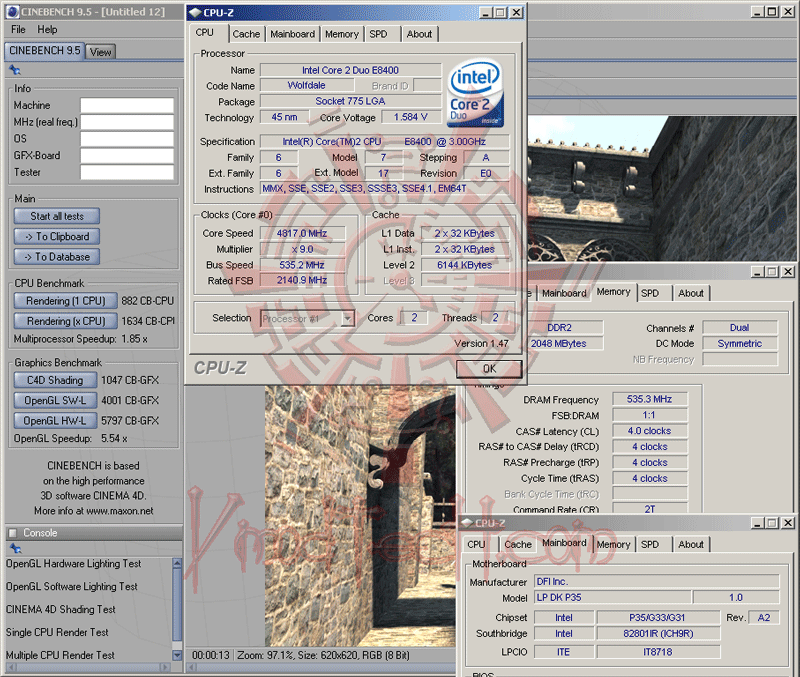The width and height of the screenshot is (800, 677).
Task: Click the console scrollbar up arrow
Action: [x=177, y=563]
